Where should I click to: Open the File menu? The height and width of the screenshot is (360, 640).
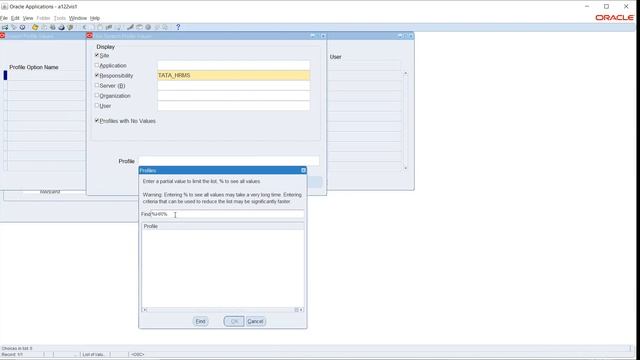(x=4, y=18)
